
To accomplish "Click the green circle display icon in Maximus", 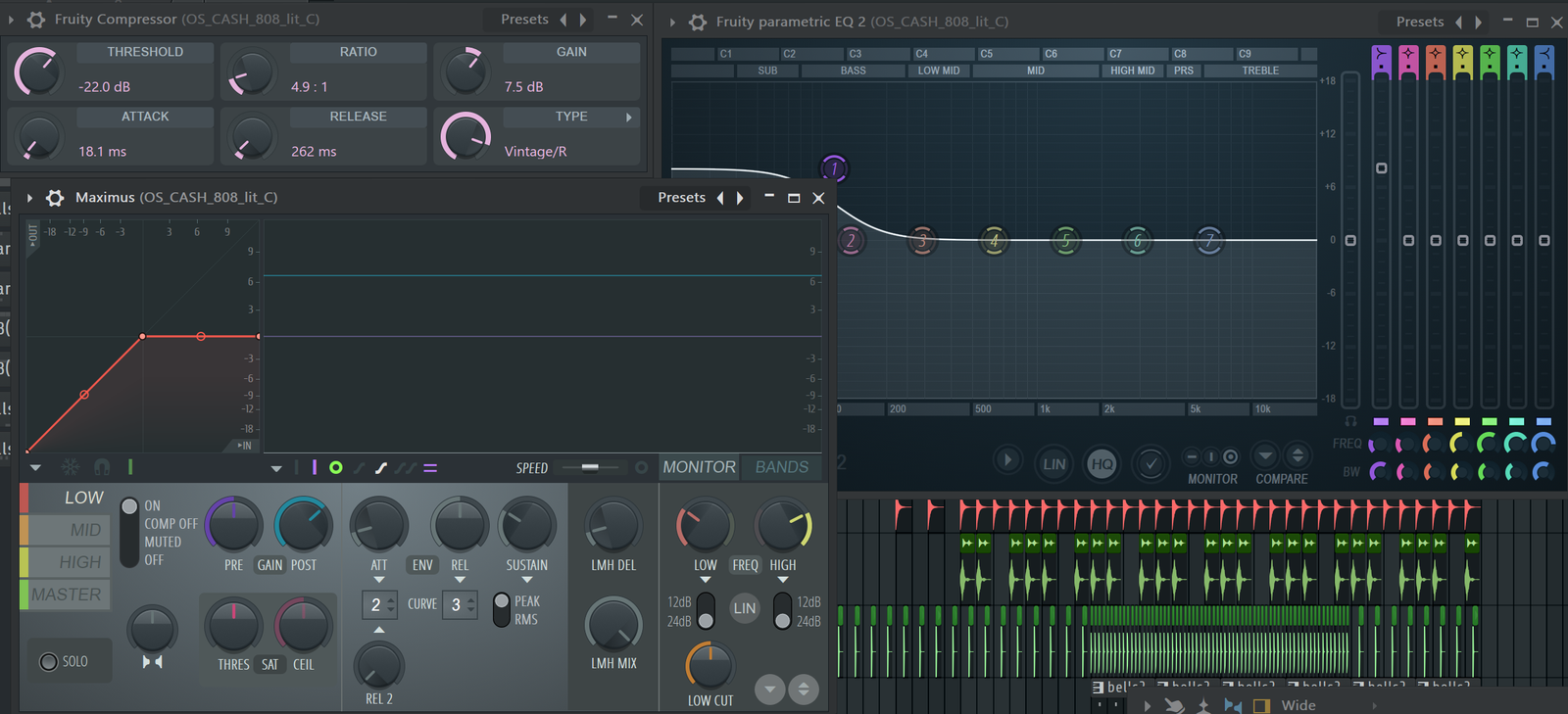I will click(336, 468).
